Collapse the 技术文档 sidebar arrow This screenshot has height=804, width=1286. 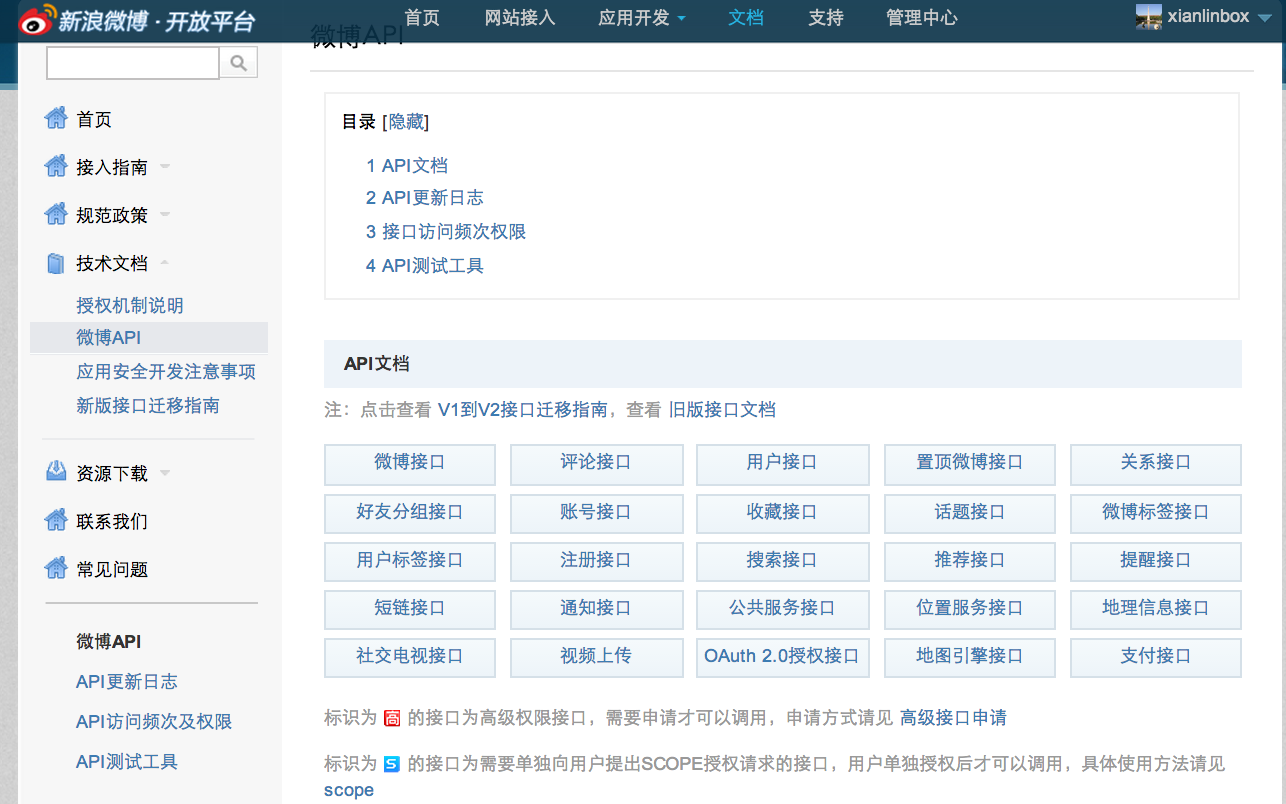pyautogui.click(x=165, y=263)
